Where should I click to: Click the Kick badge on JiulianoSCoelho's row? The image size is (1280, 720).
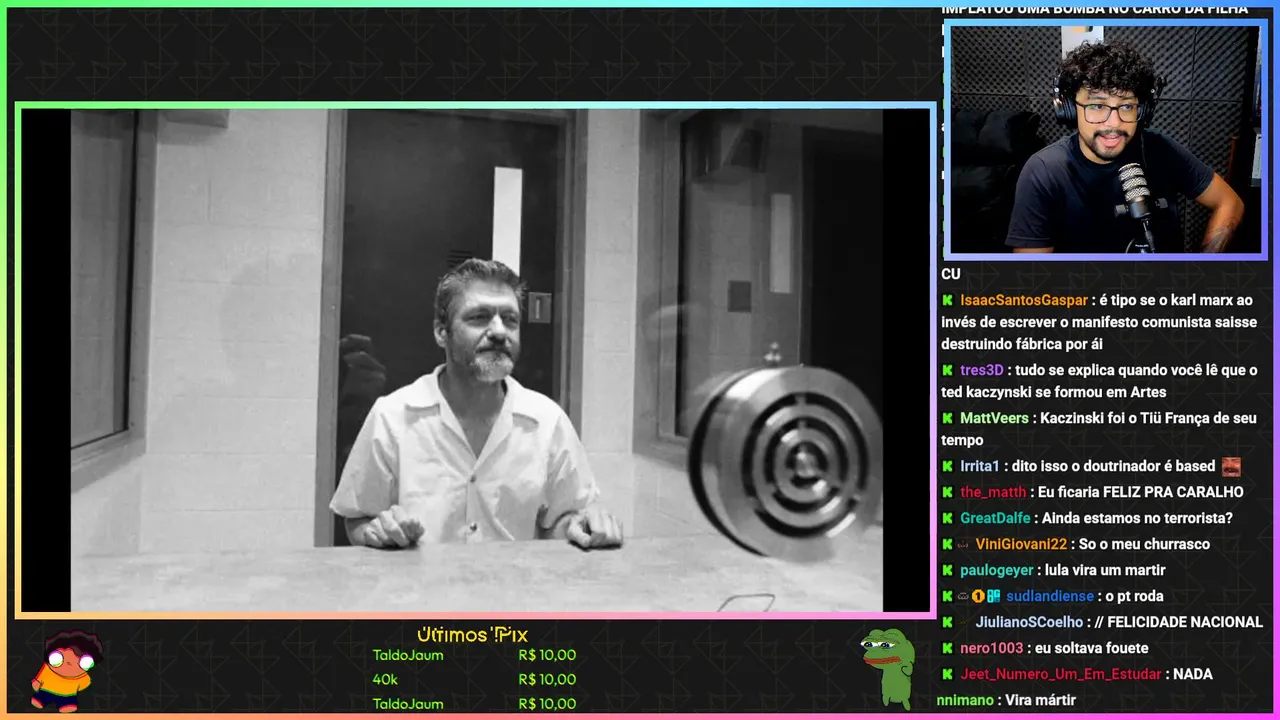pos(947,622)
